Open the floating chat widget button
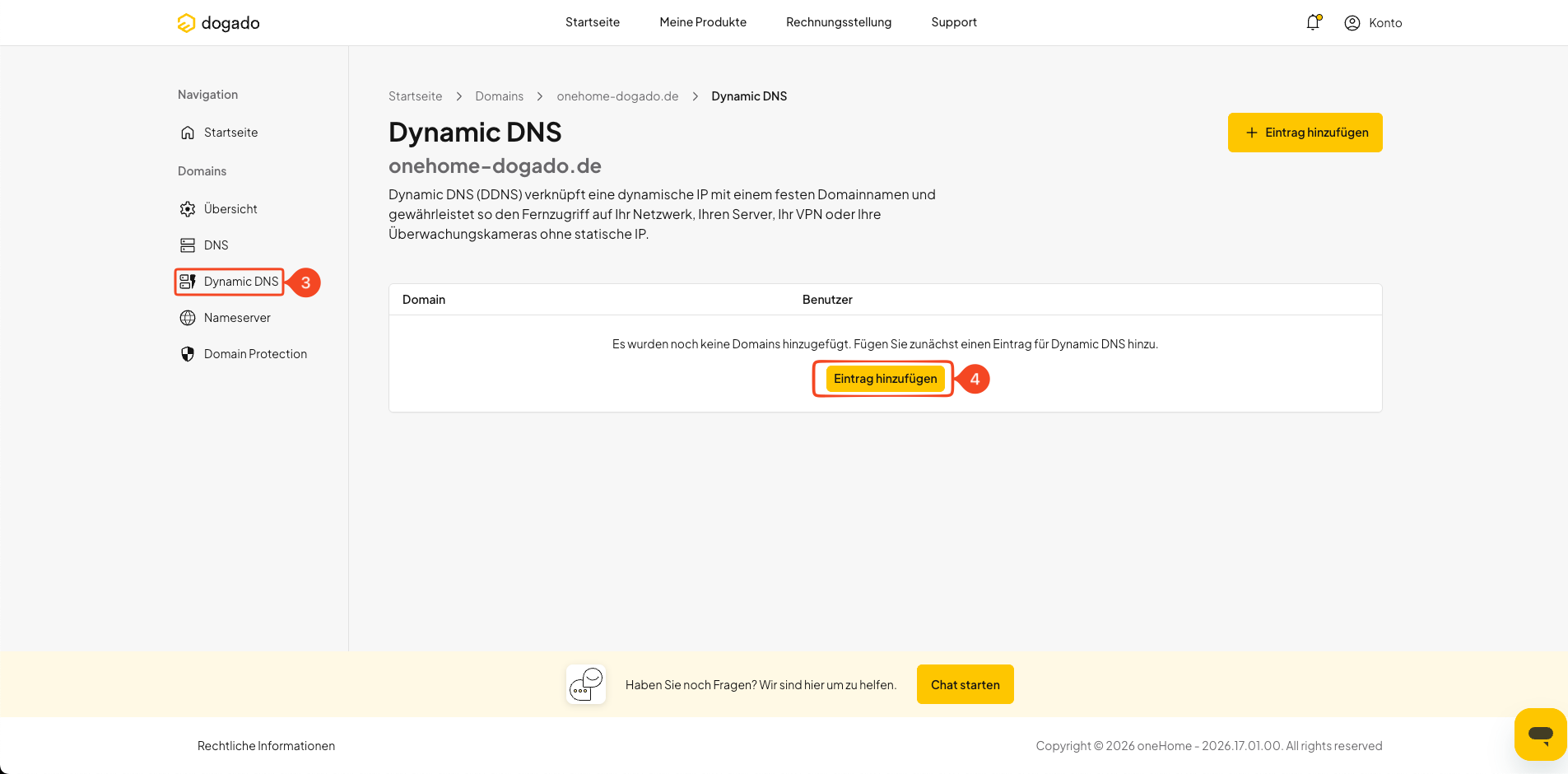The image size is (1568, 774). point(1540,734)
